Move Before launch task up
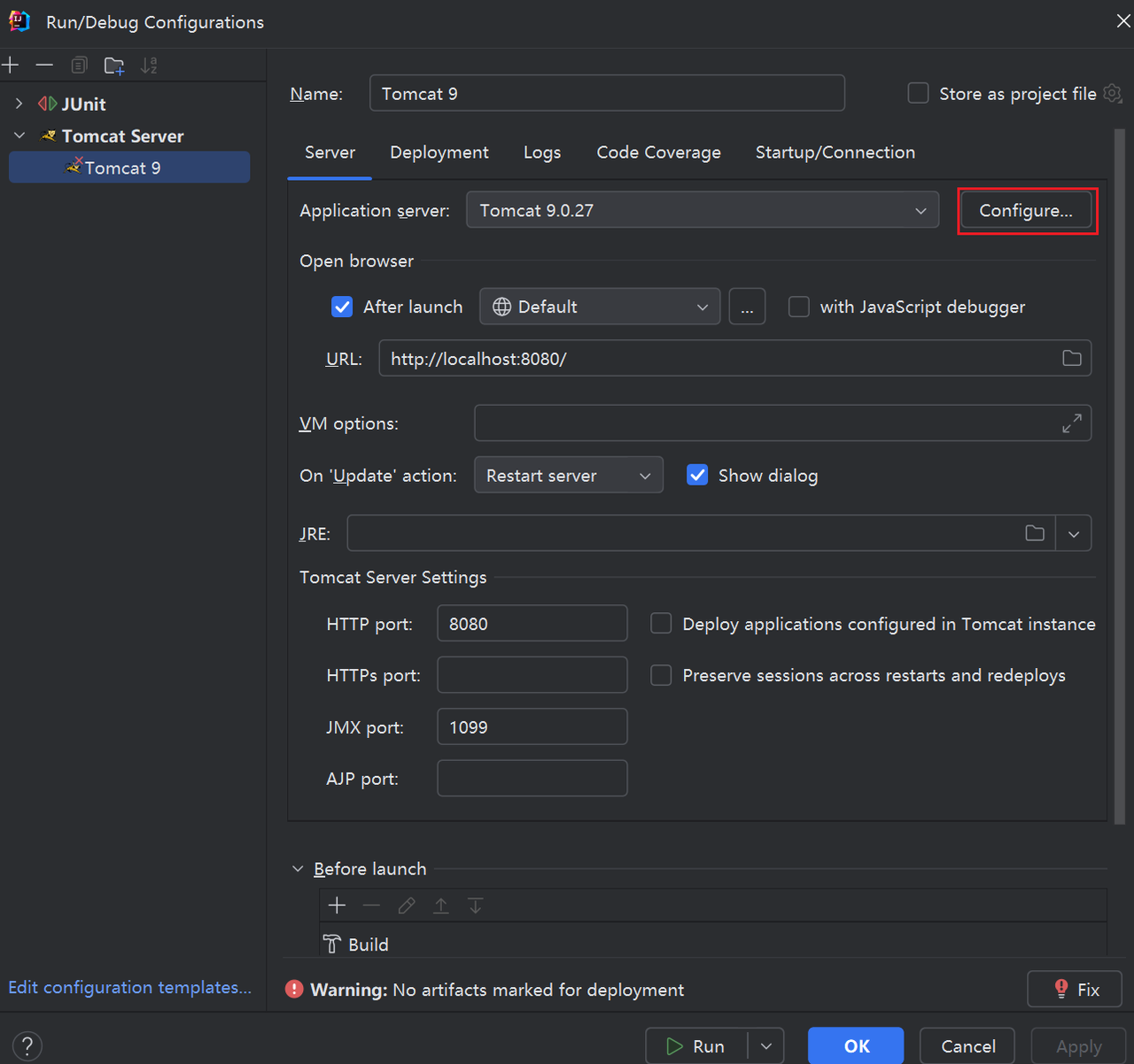This screenshot has width=1134, height=1064. (440, 905)
